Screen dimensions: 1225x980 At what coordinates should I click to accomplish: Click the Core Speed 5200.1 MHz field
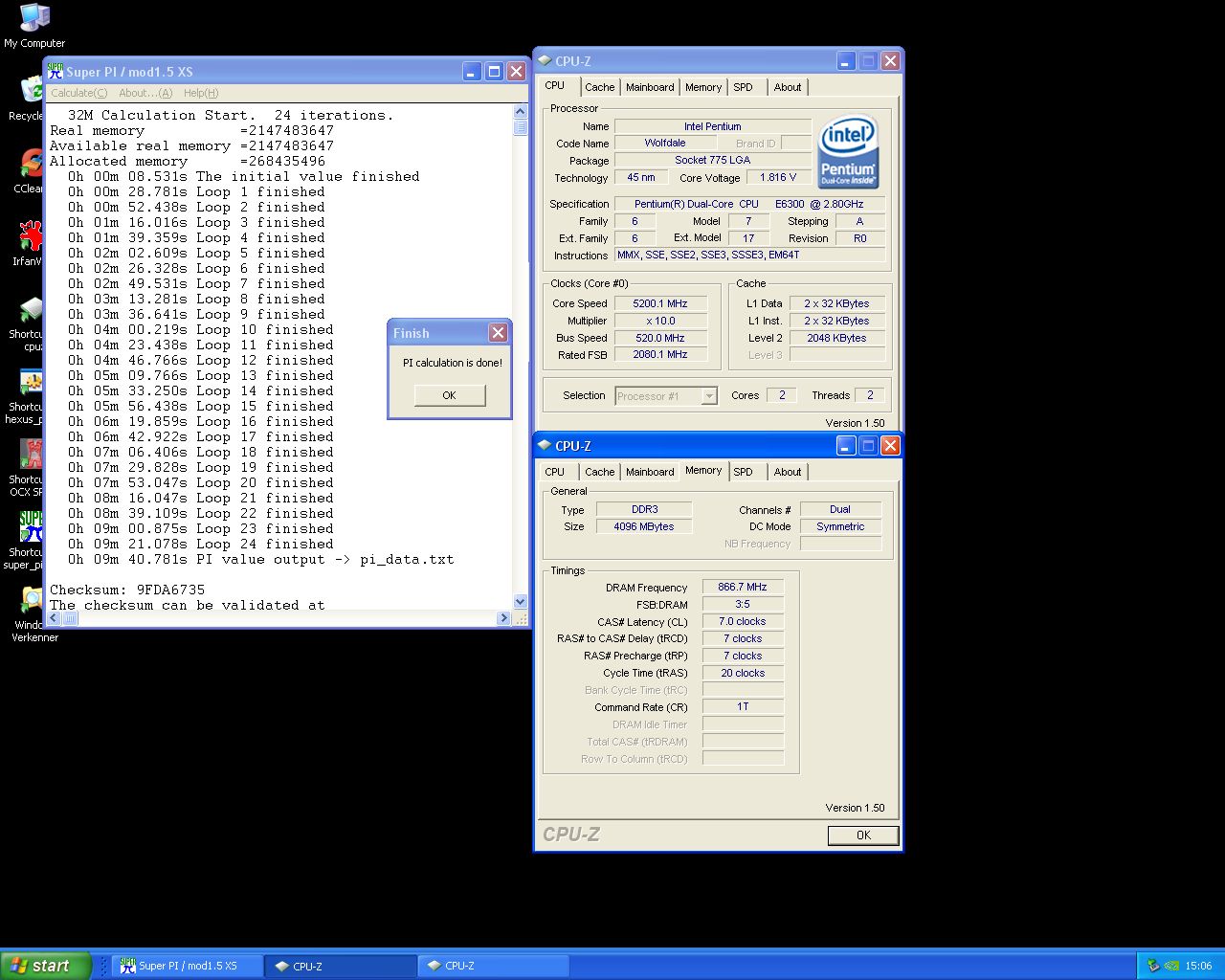[659, 303]
